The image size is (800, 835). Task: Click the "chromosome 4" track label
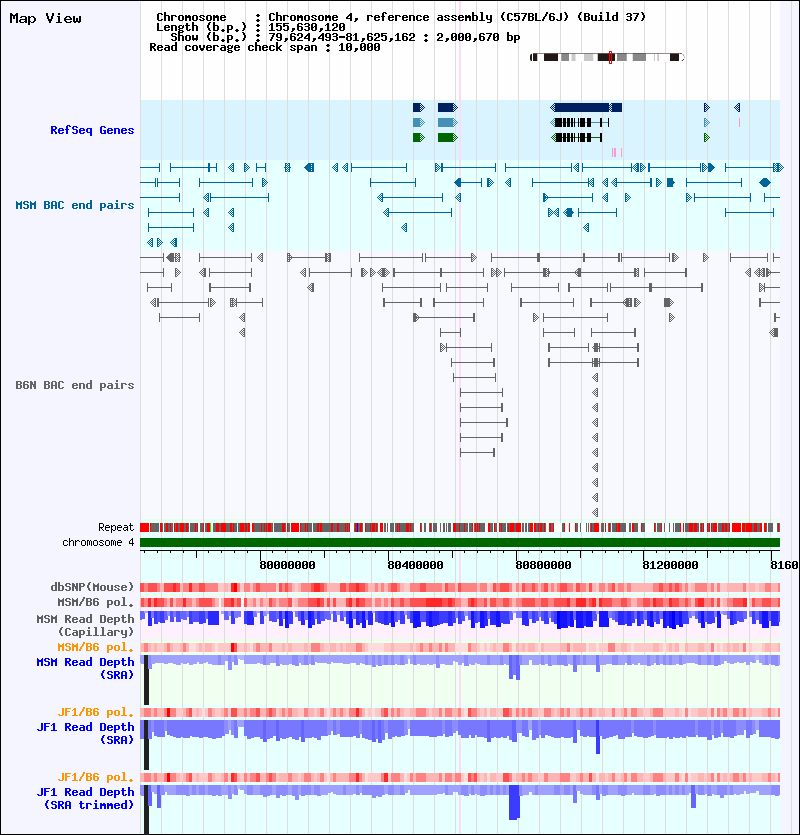tap(98, 542)
